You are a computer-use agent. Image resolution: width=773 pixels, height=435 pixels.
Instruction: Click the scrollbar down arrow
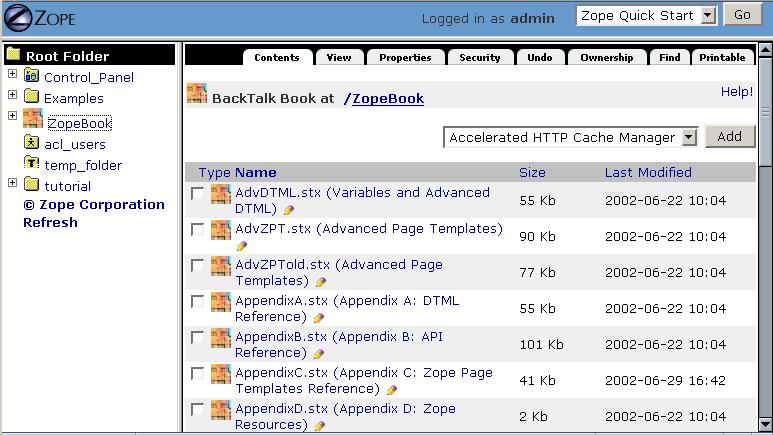tap(765, 424)
